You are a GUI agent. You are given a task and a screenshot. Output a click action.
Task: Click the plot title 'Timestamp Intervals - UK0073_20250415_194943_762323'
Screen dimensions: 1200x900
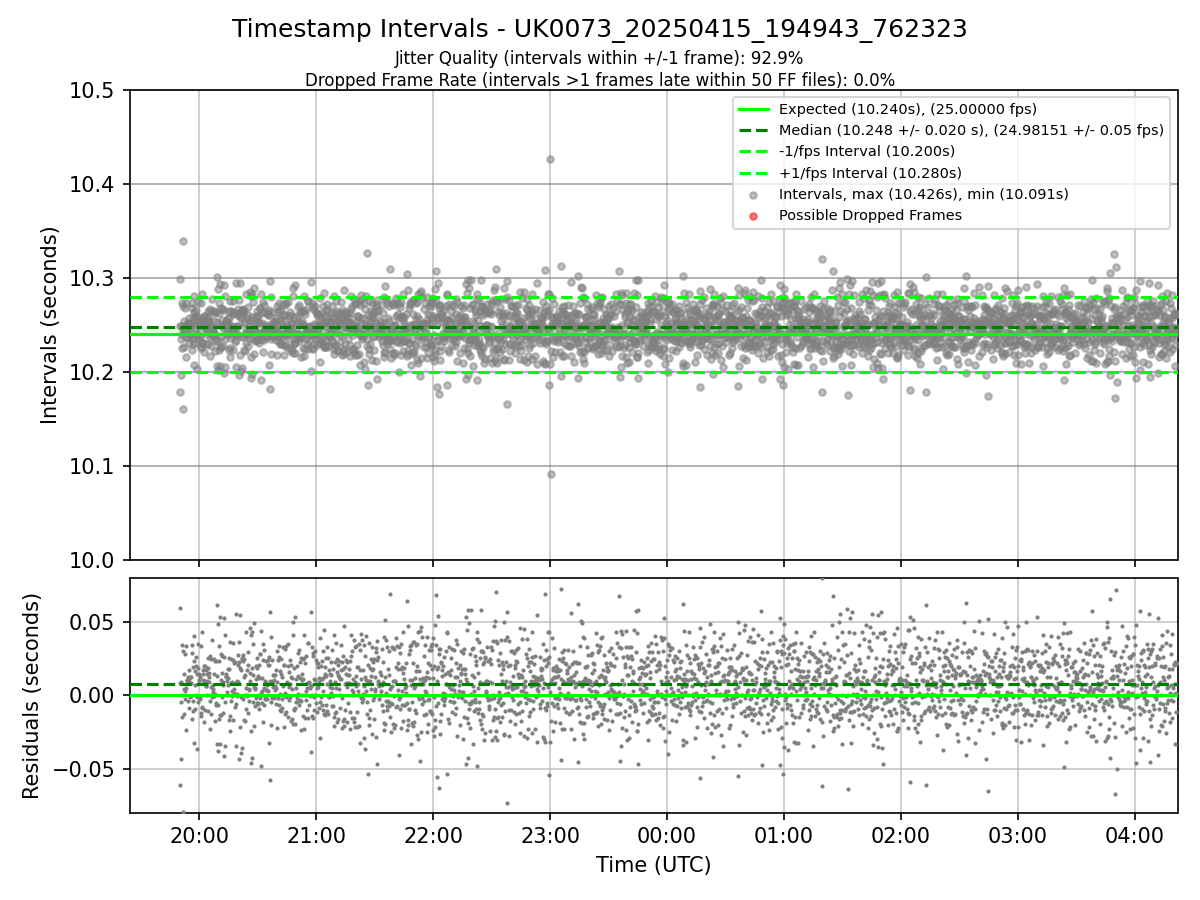[x=600, y=29]
